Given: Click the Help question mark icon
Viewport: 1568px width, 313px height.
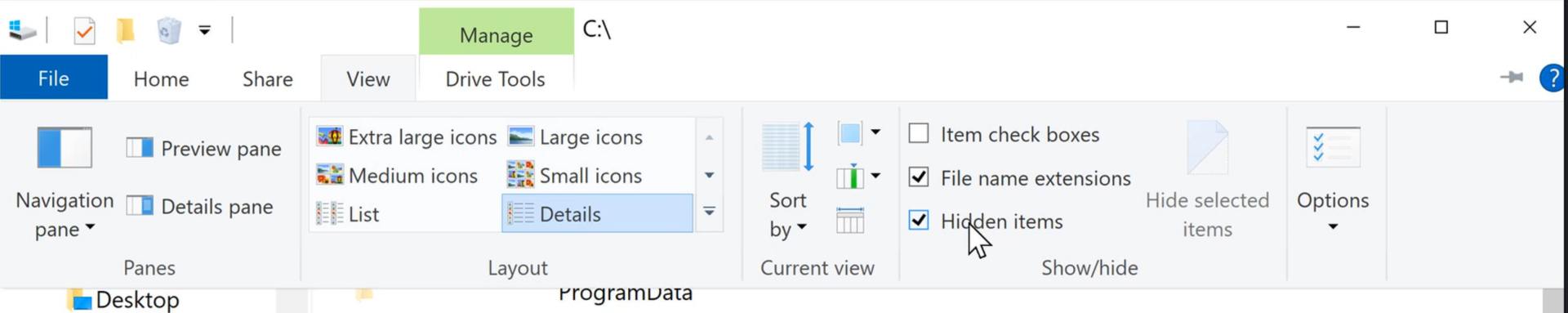Looking at the screenshot, I should click(x=1552, y=78).
